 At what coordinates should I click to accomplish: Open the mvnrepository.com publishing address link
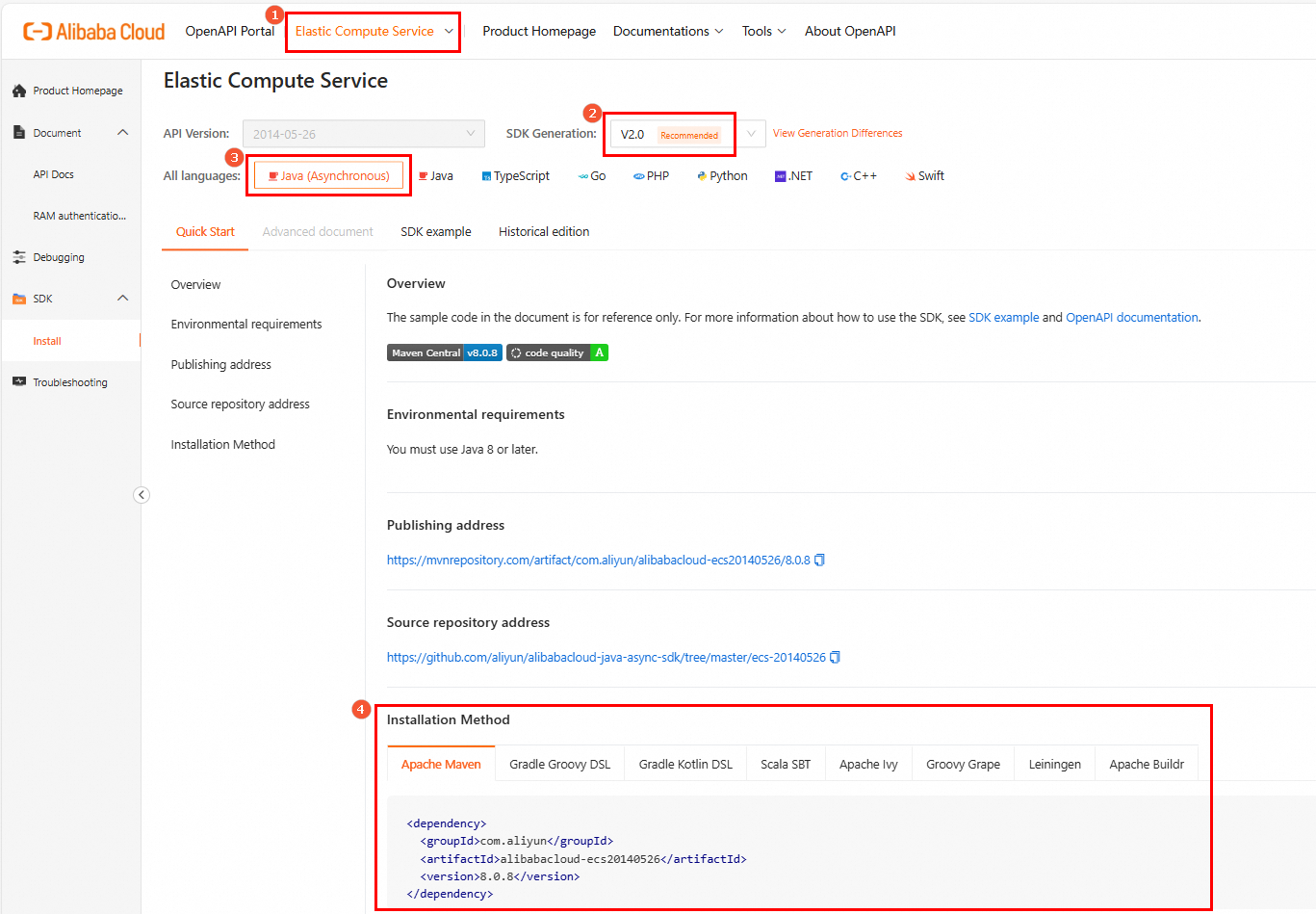pyautogui.click(x=599, y=561)
